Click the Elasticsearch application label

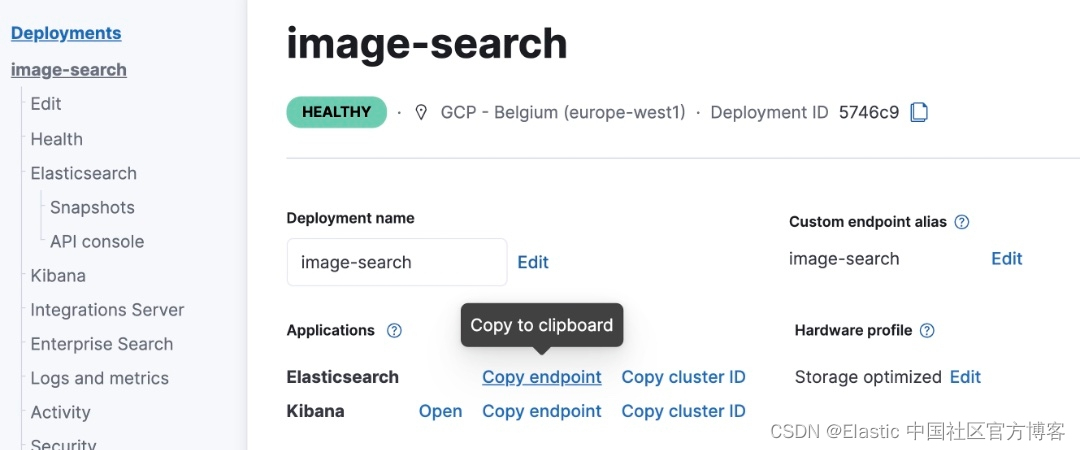pos(343,377)
